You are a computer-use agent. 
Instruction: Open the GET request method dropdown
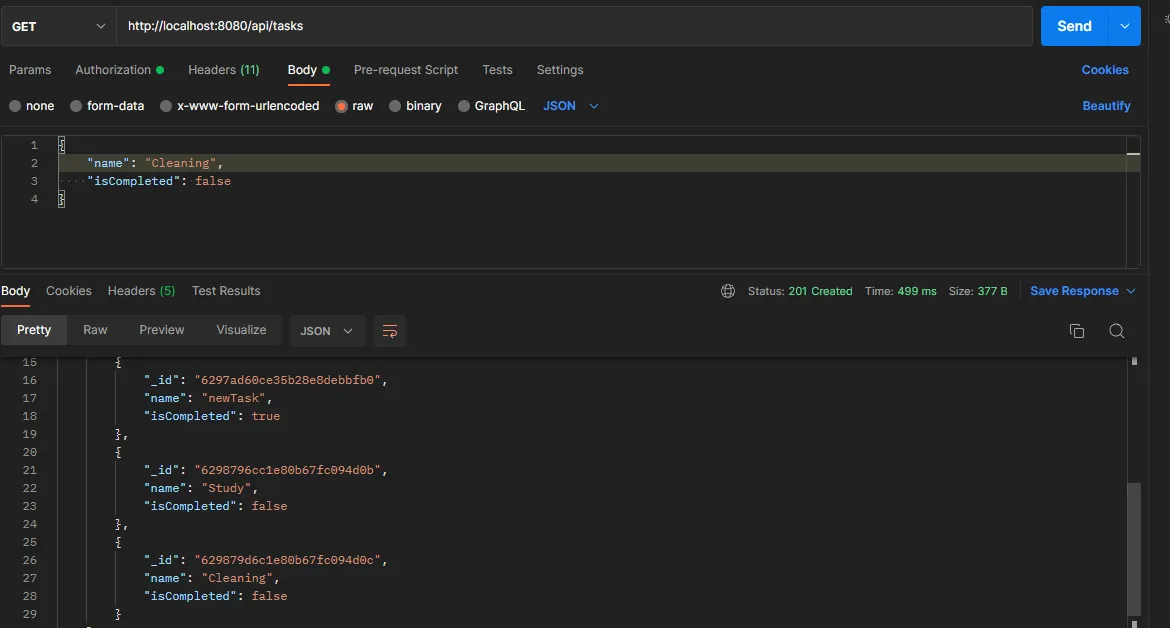57,26
